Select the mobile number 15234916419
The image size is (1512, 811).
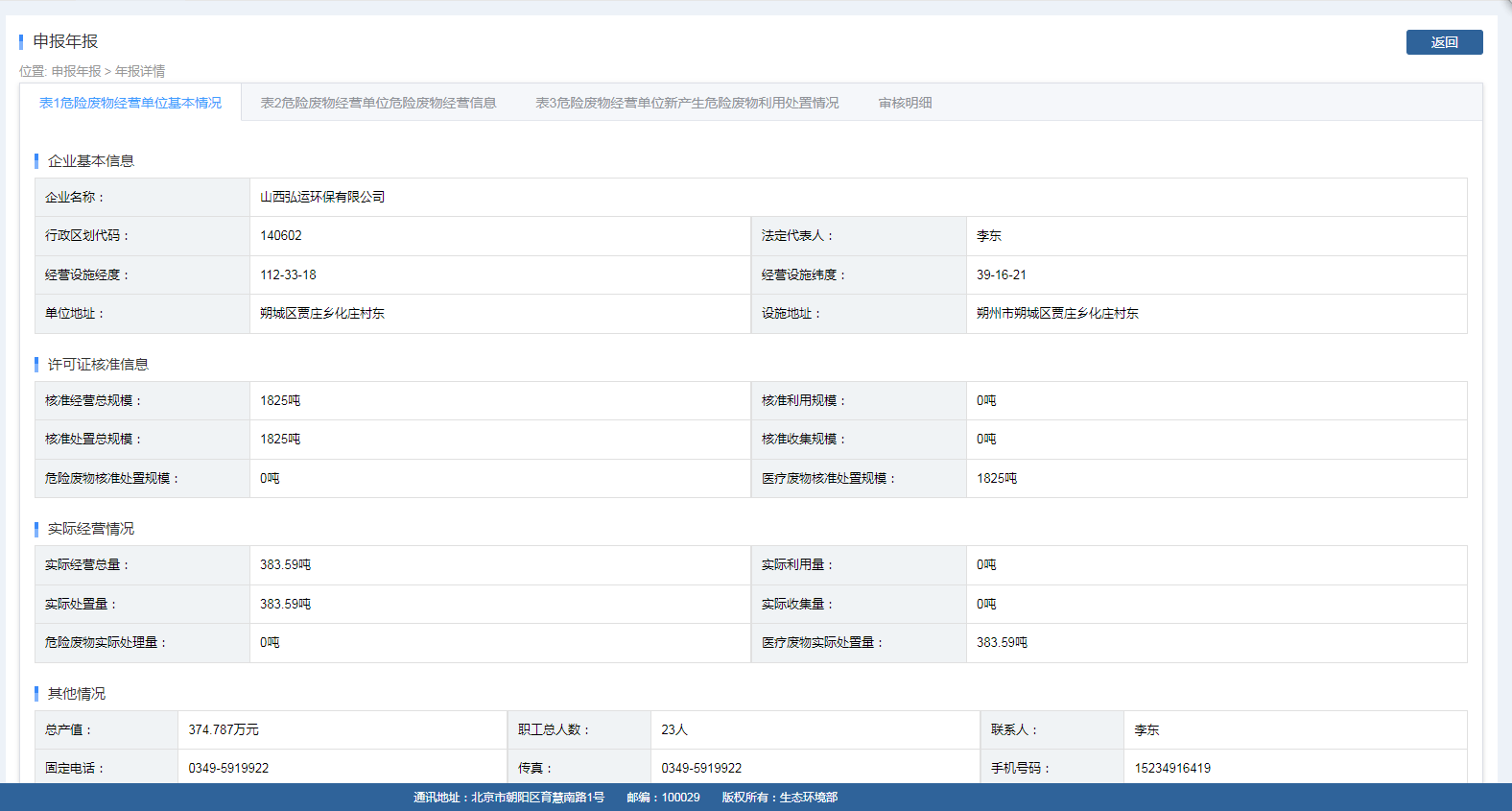[x=1172, y=768]
